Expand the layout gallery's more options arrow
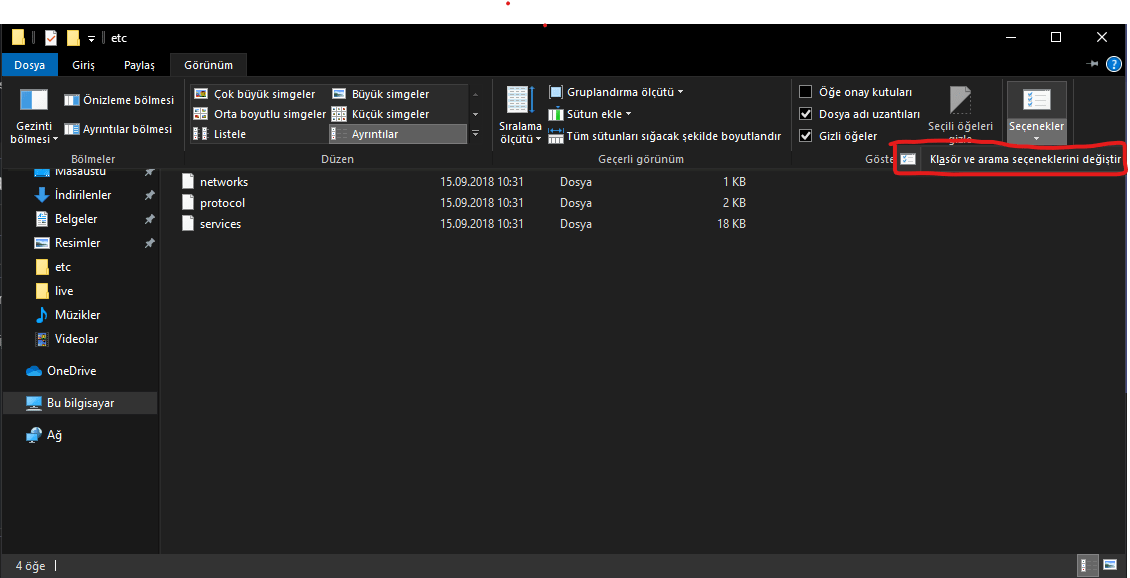 coord(475,133)
